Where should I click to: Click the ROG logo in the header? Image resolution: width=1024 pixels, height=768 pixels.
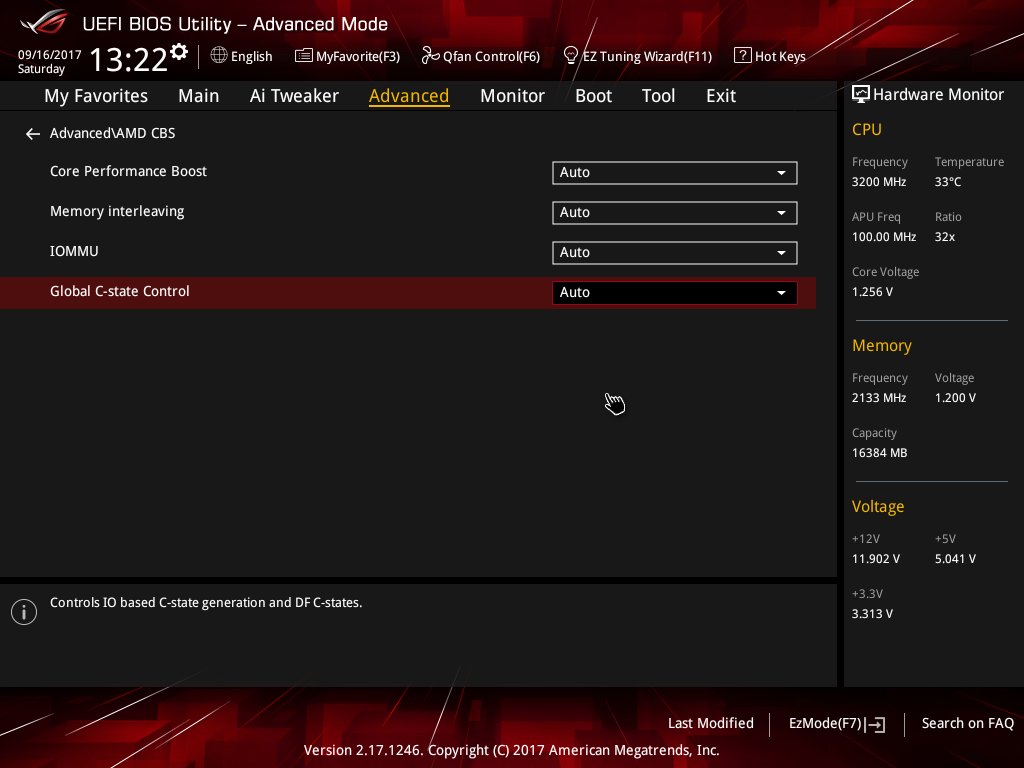(44, 22)
